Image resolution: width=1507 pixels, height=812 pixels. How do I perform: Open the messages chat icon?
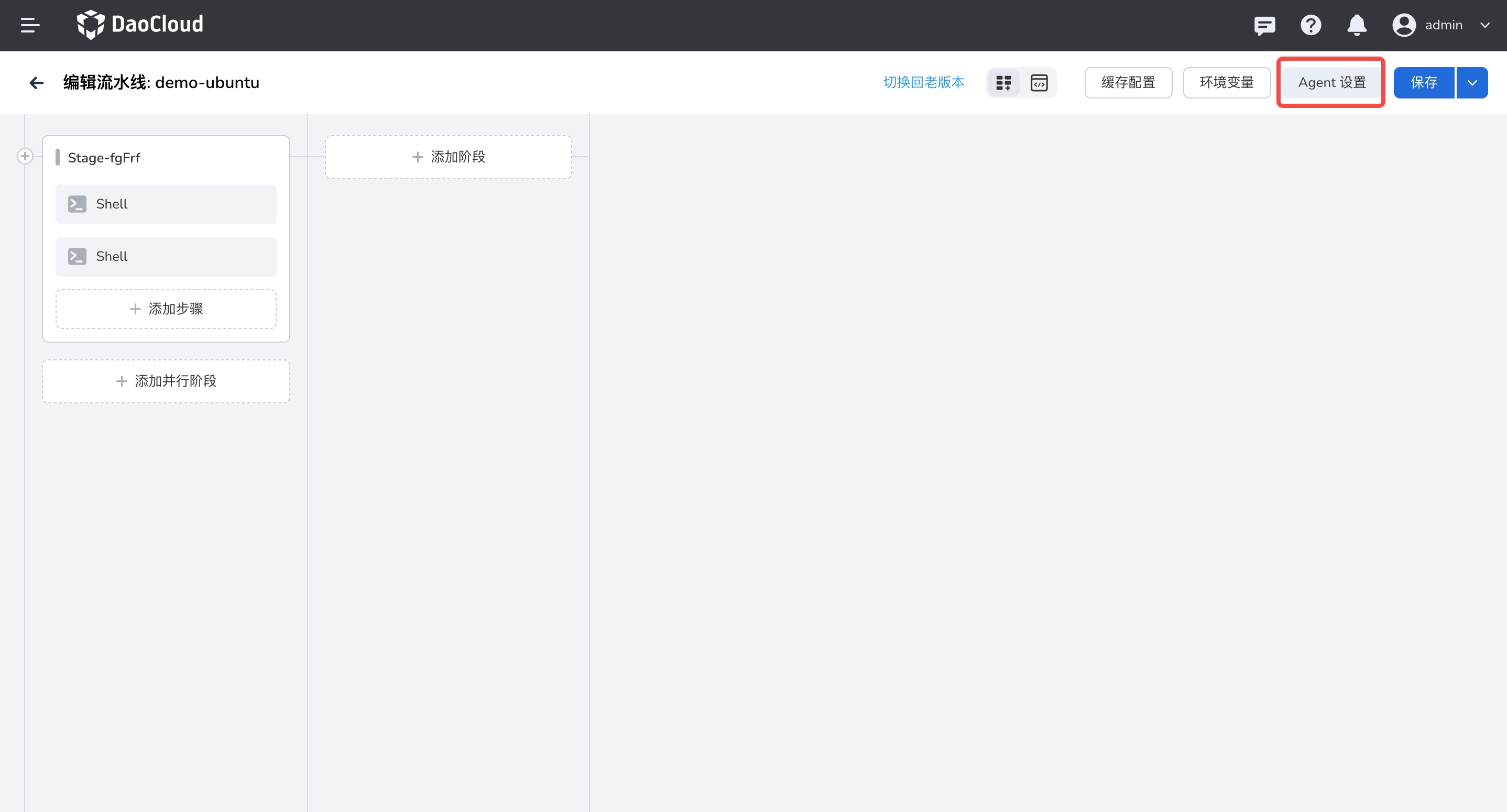click(x=1264, y=25)
